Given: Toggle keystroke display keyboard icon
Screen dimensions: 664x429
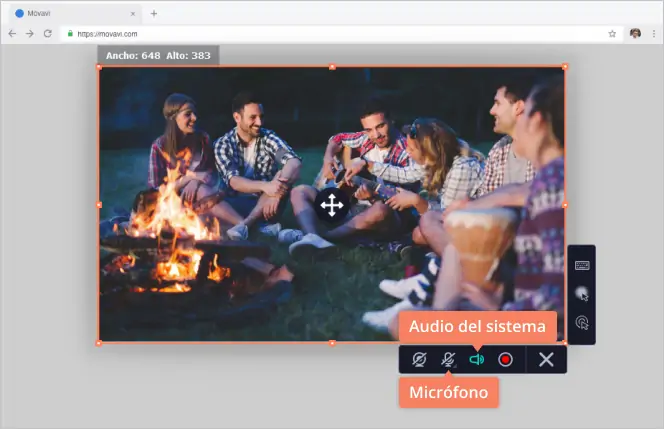Looking at the screenshot, I should pos(582,266).
